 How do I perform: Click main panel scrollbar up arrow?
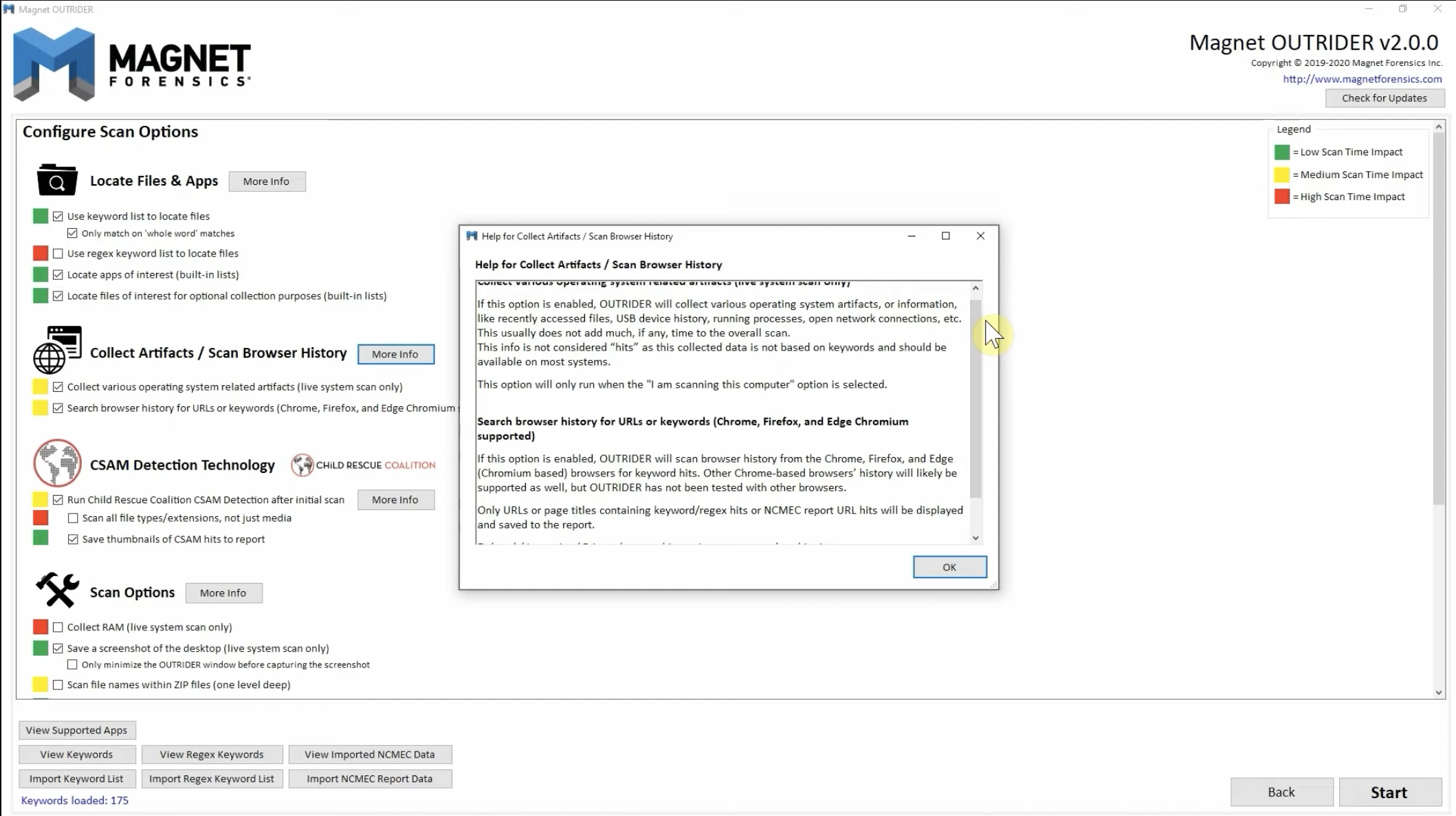coord(1439,126)
